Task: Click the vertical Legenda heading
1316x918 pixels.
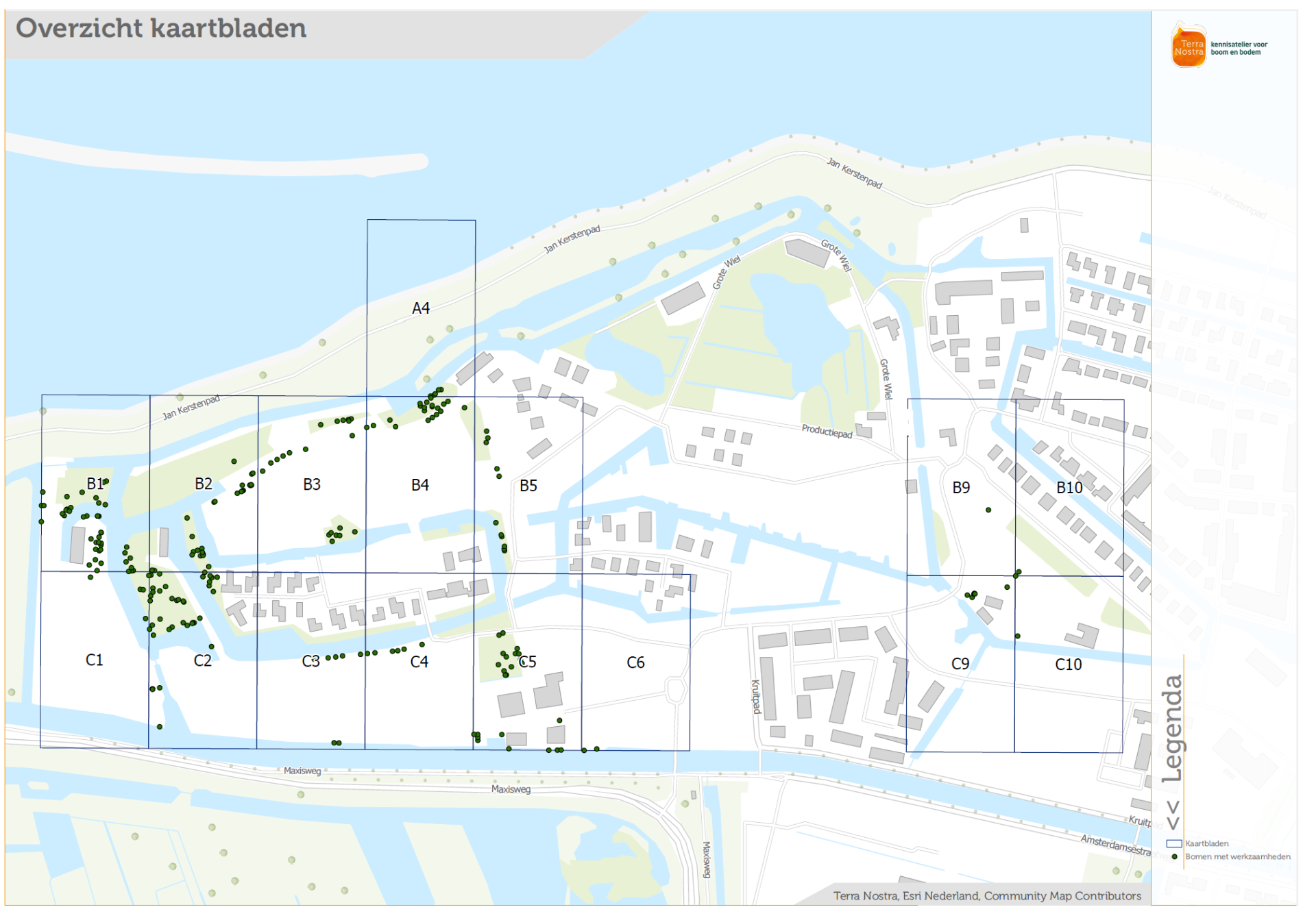Action: coord(1173,729)
